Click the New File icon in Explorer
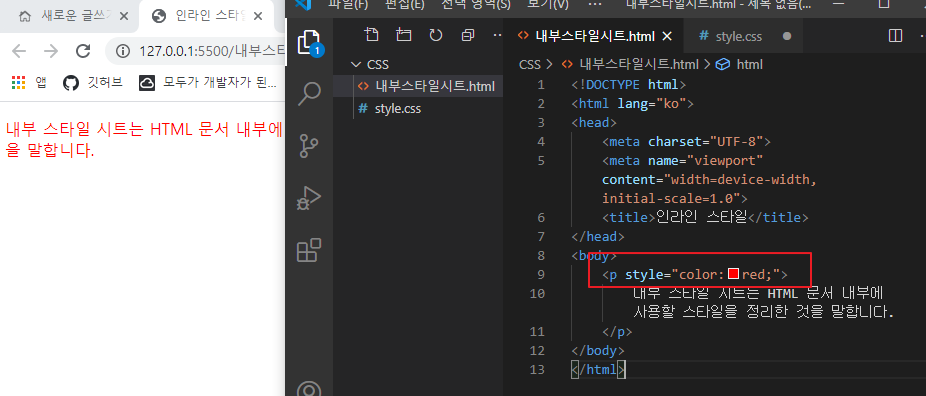Viewport: 926px width, 396px height. click(x=371, y=36)
